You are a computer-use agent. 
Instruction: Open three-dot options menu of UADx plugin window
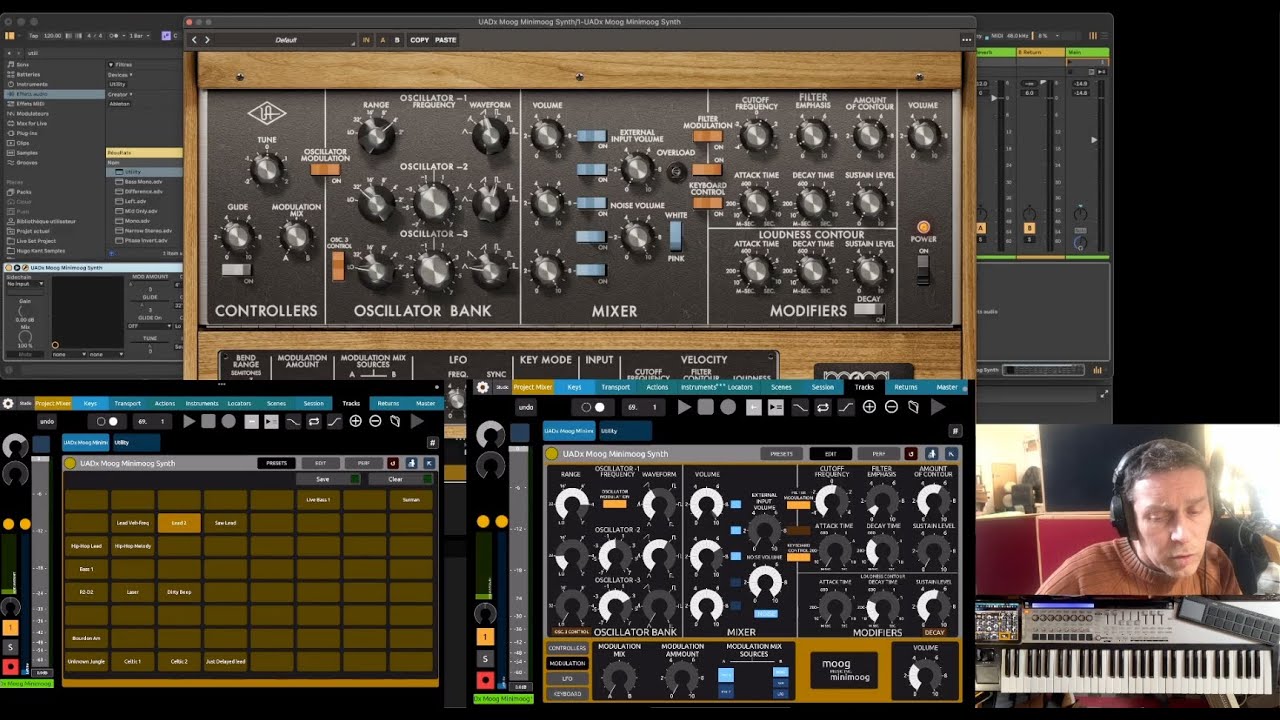966,40
